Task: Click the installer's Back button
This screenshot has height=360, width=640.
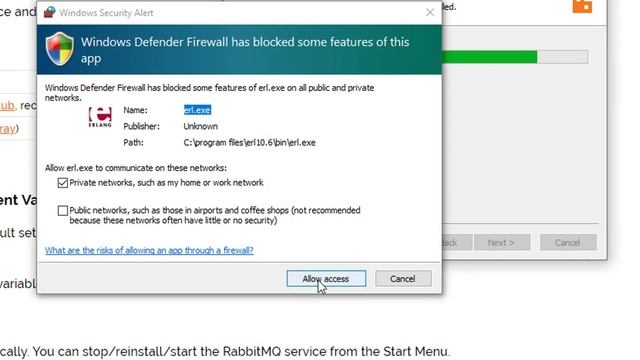Action: (x=457, y=243)
